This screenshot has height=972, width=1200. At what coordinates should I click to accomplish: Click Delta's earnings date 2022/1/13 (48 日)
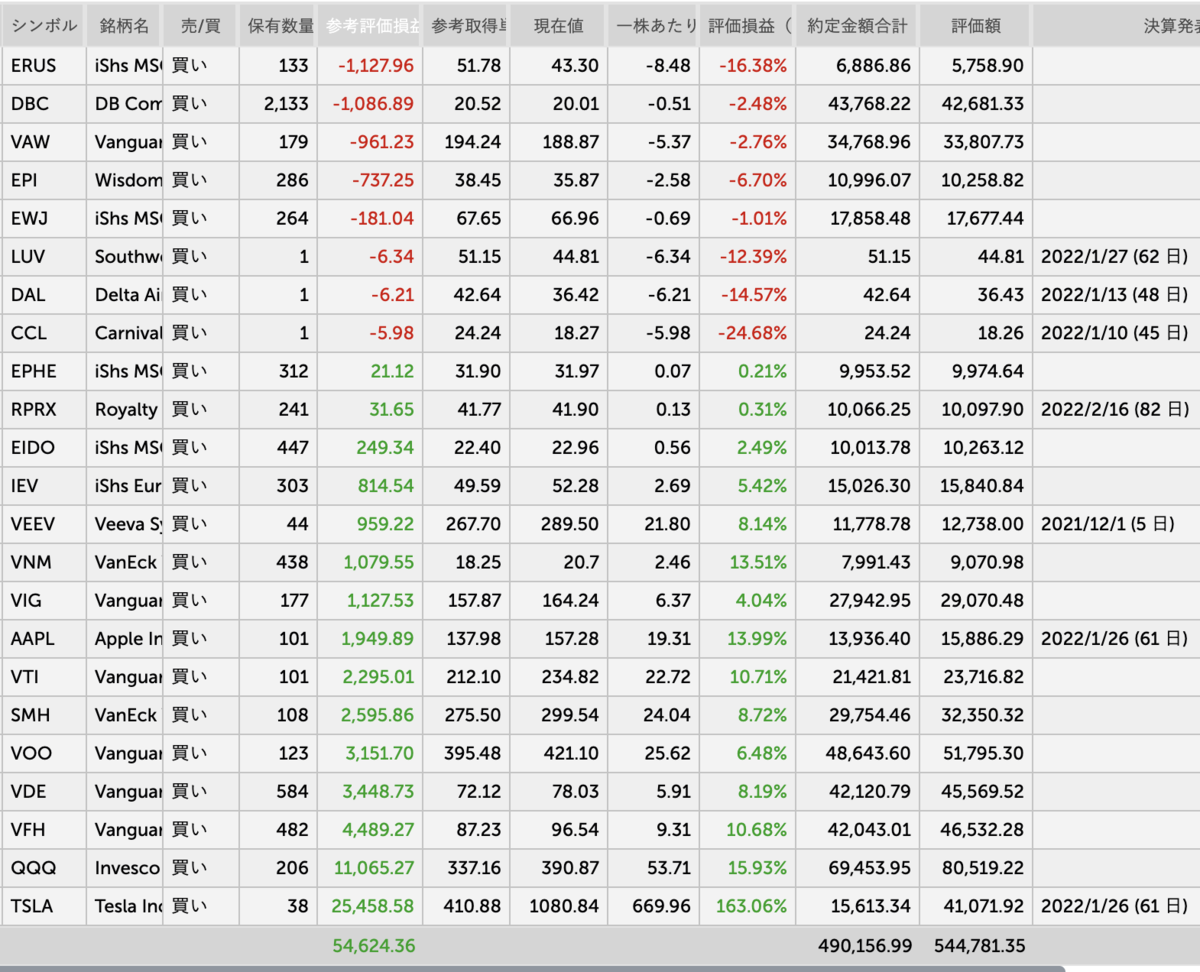(x=1114, y=295)
